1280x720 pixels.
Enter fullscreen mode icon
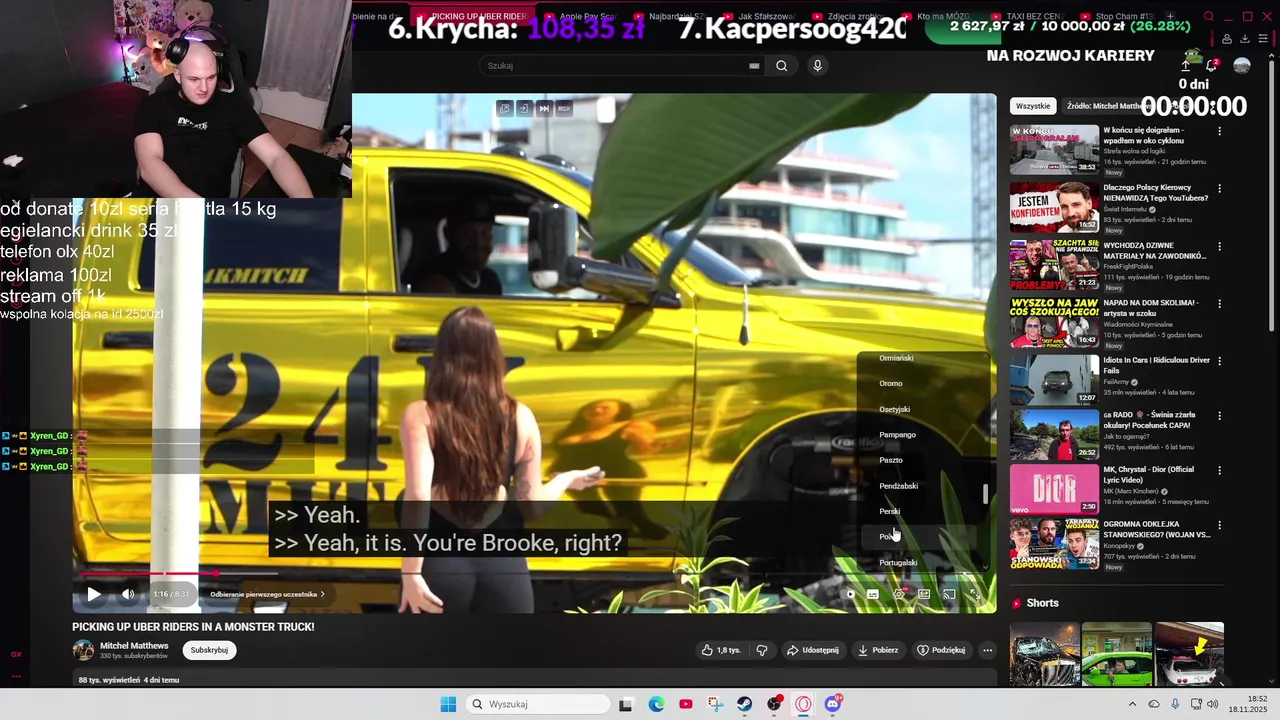point(975,594)
